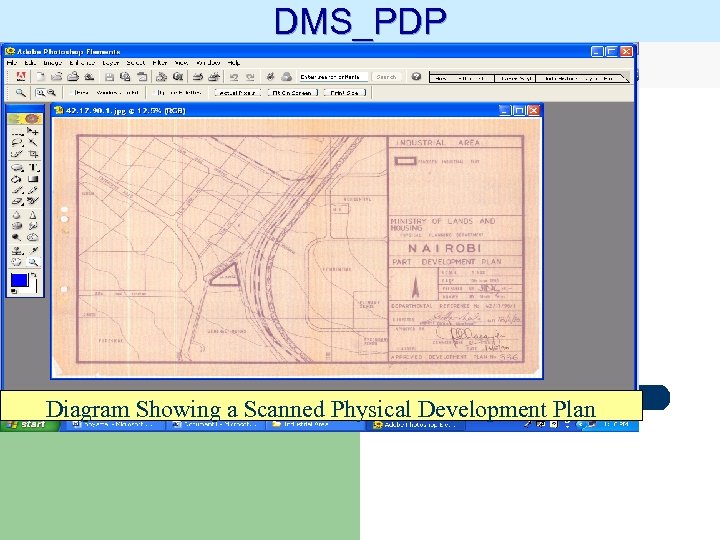Image resolution: width=720 pixels, height=540 pixels.
Task: Click the Fit On Screen button
Action: 292,93
